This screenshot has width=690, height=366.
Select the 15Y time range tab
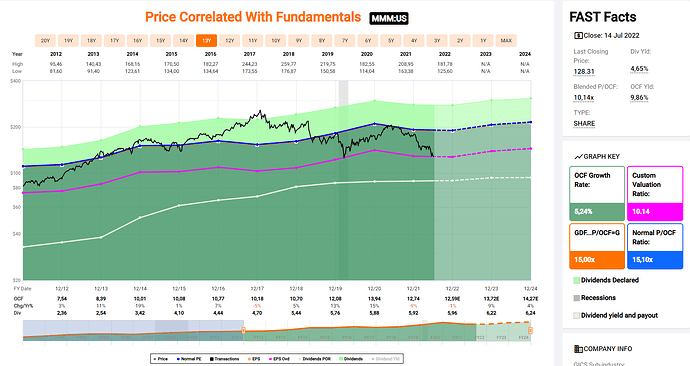coord(161,40)
